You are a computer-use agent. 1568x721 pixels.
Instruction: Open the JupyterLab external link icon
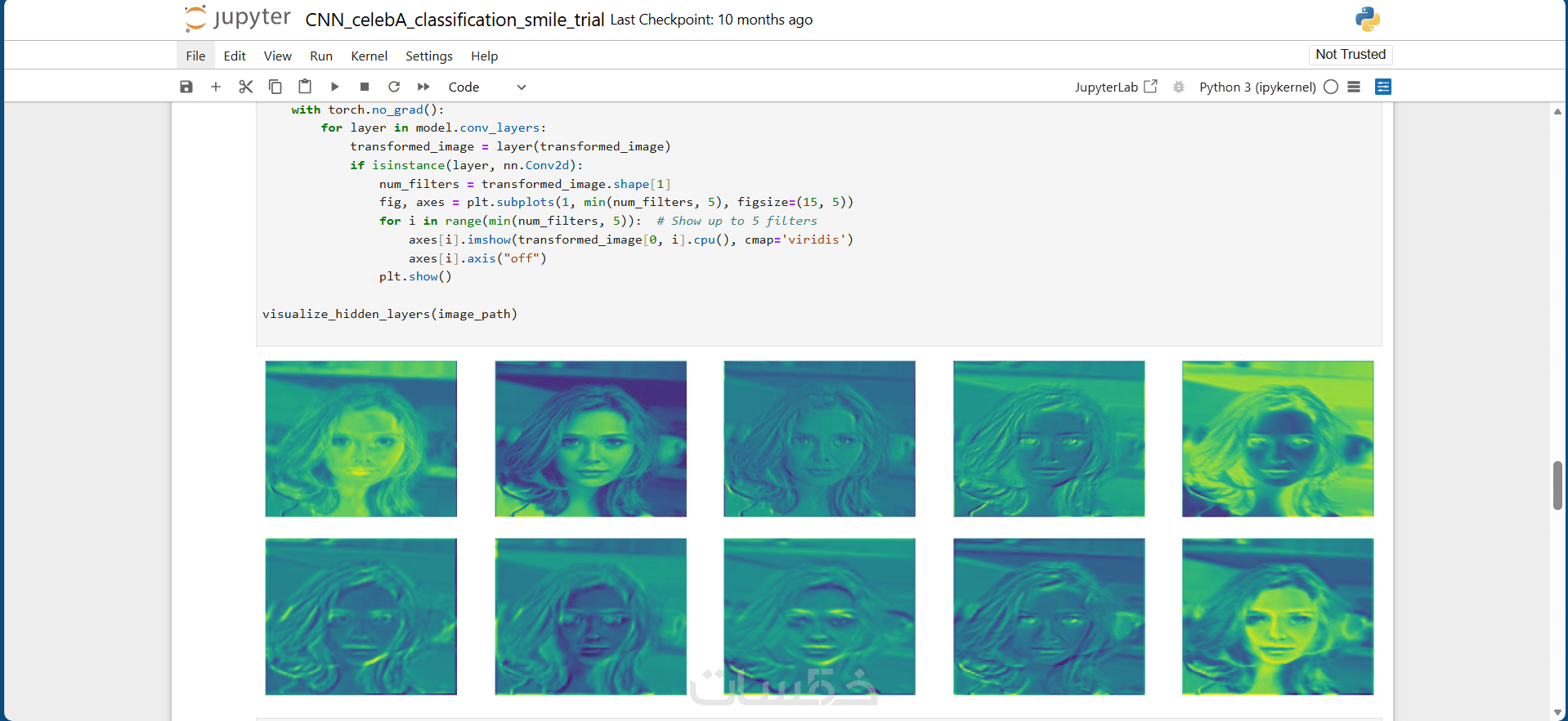(x=1151, y=86)
